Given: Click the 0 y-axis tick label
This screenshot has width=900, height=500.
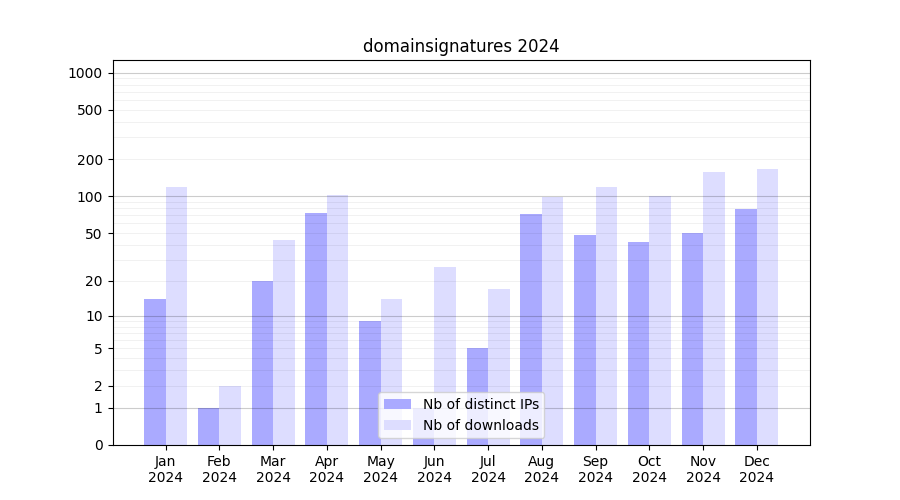Looking at the screenshot, I should [98, 445].
